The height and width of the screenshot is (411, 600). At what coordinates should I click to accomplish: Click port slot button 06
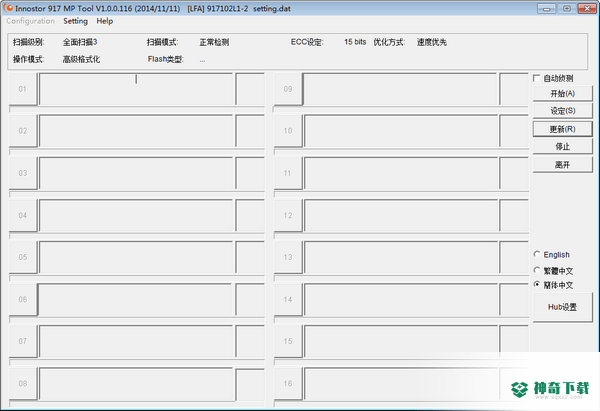tap(23, 299)
